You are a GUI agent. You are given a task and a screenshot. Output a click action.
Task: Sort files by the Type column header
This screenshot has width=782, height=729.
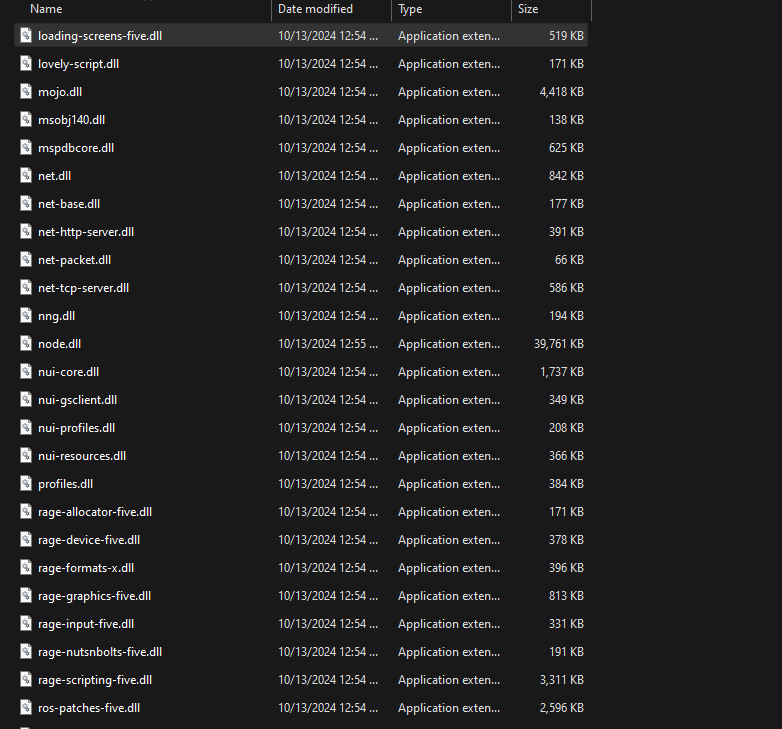pos(410,9)
